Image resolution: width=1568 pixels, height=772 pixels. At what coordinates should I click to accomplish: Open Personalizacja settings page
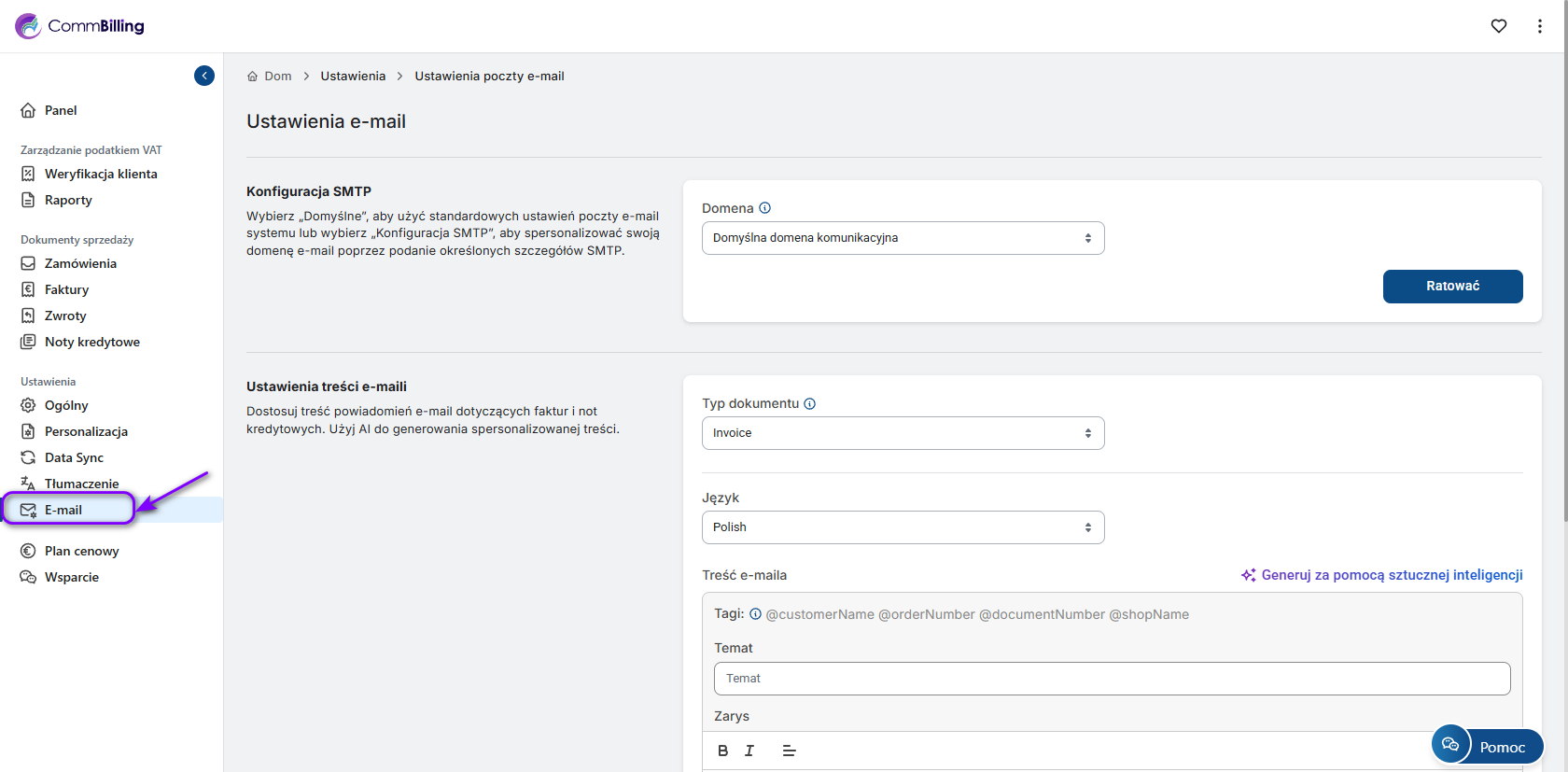click(86, 431)
